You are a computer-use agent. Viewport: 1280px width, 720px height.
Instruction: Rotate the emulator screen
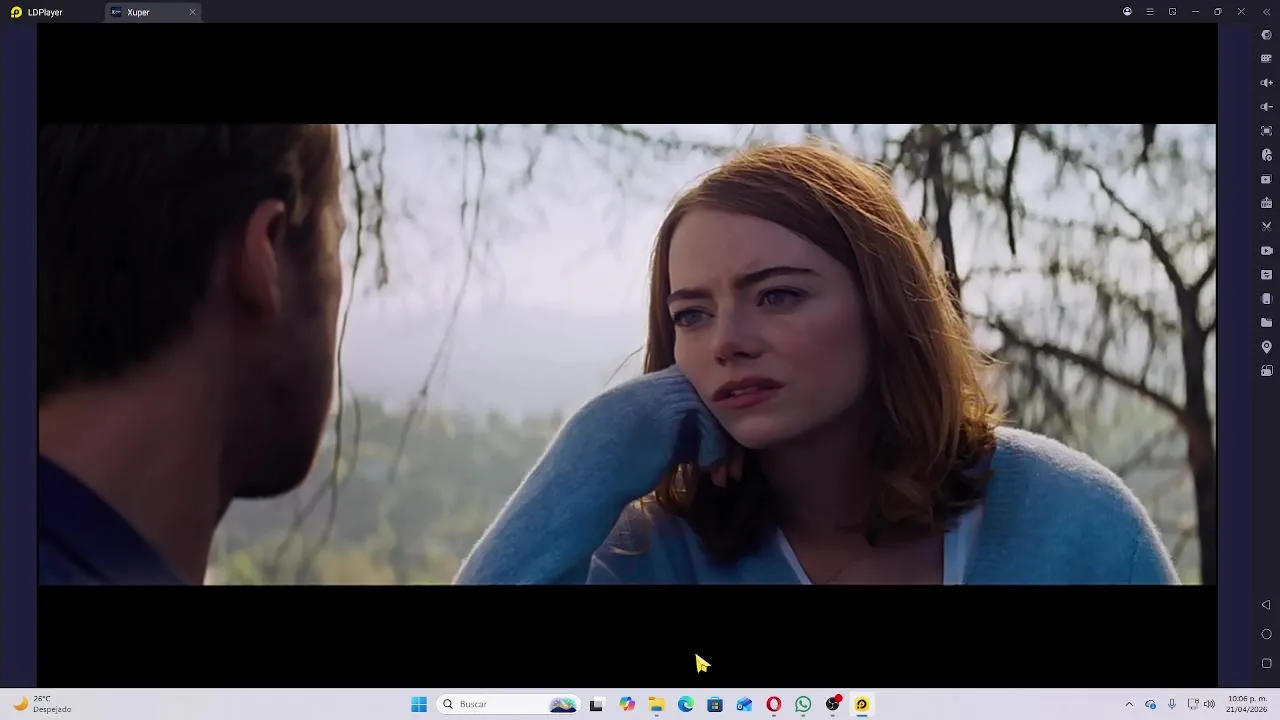pos(1266,299)
